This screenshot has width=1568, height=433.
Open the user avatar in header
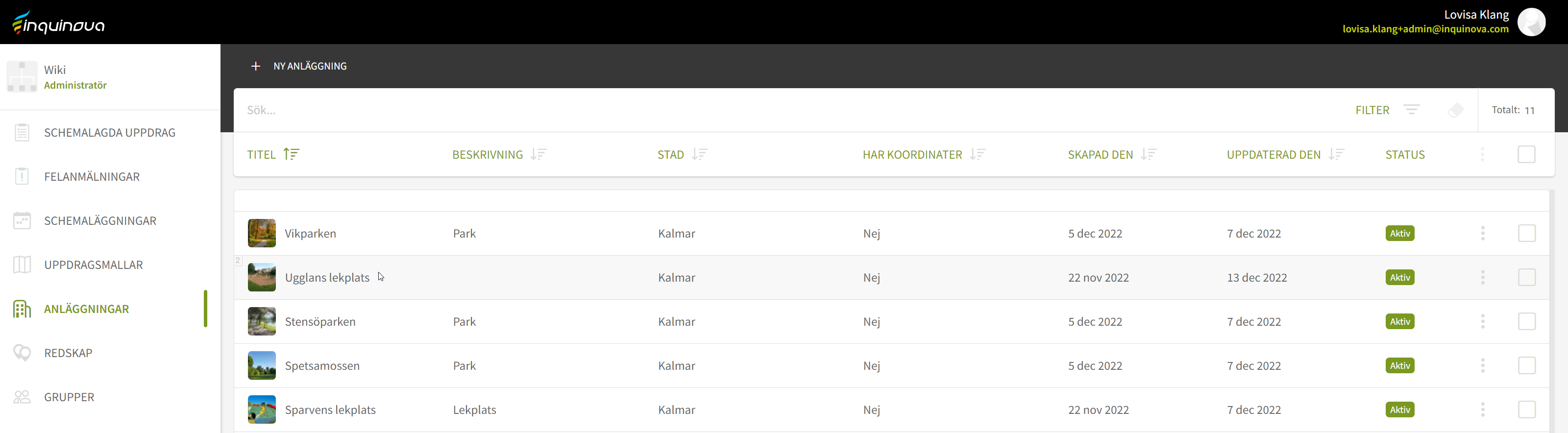point(1531,22)
